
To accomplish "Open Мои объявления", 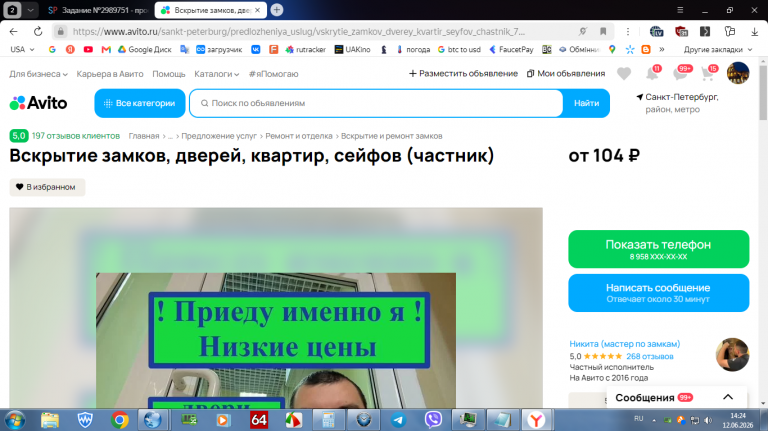I will 566,73.
